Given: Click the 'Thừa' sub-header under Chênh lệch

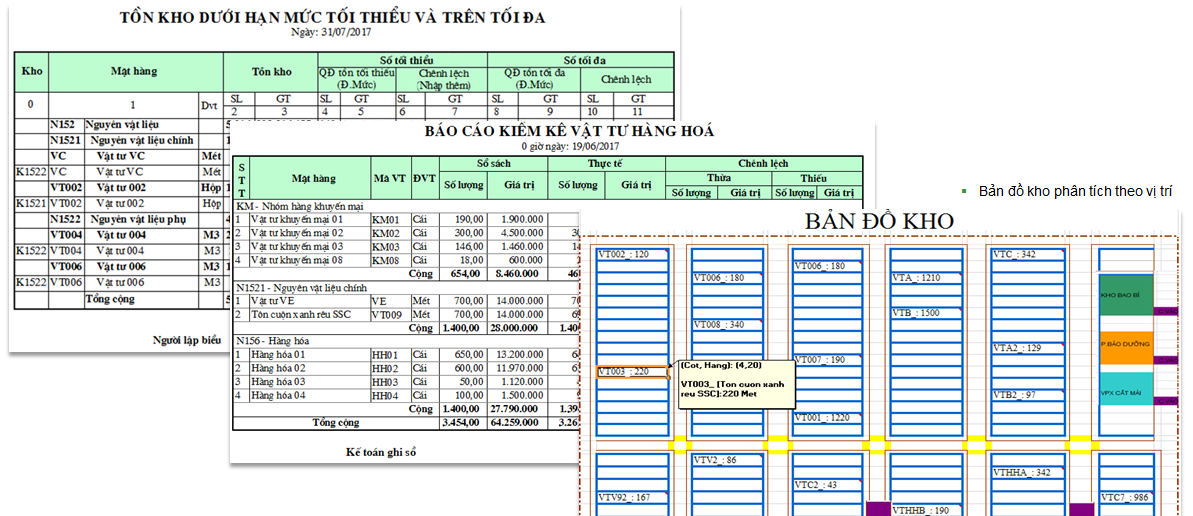Looking at the screenshot, I should 718,178.
